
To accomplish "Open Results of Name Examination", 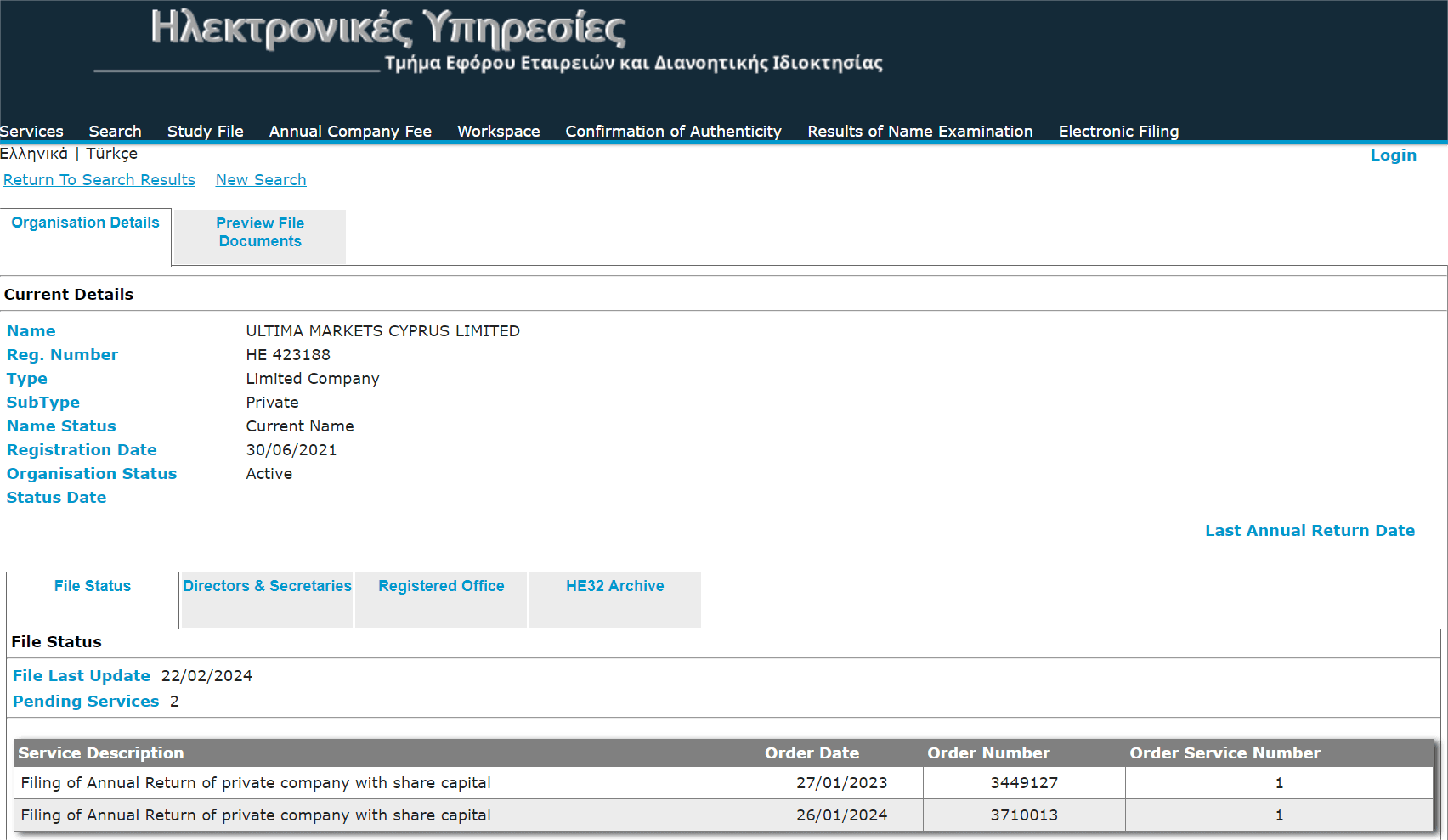I will (919, 131).
